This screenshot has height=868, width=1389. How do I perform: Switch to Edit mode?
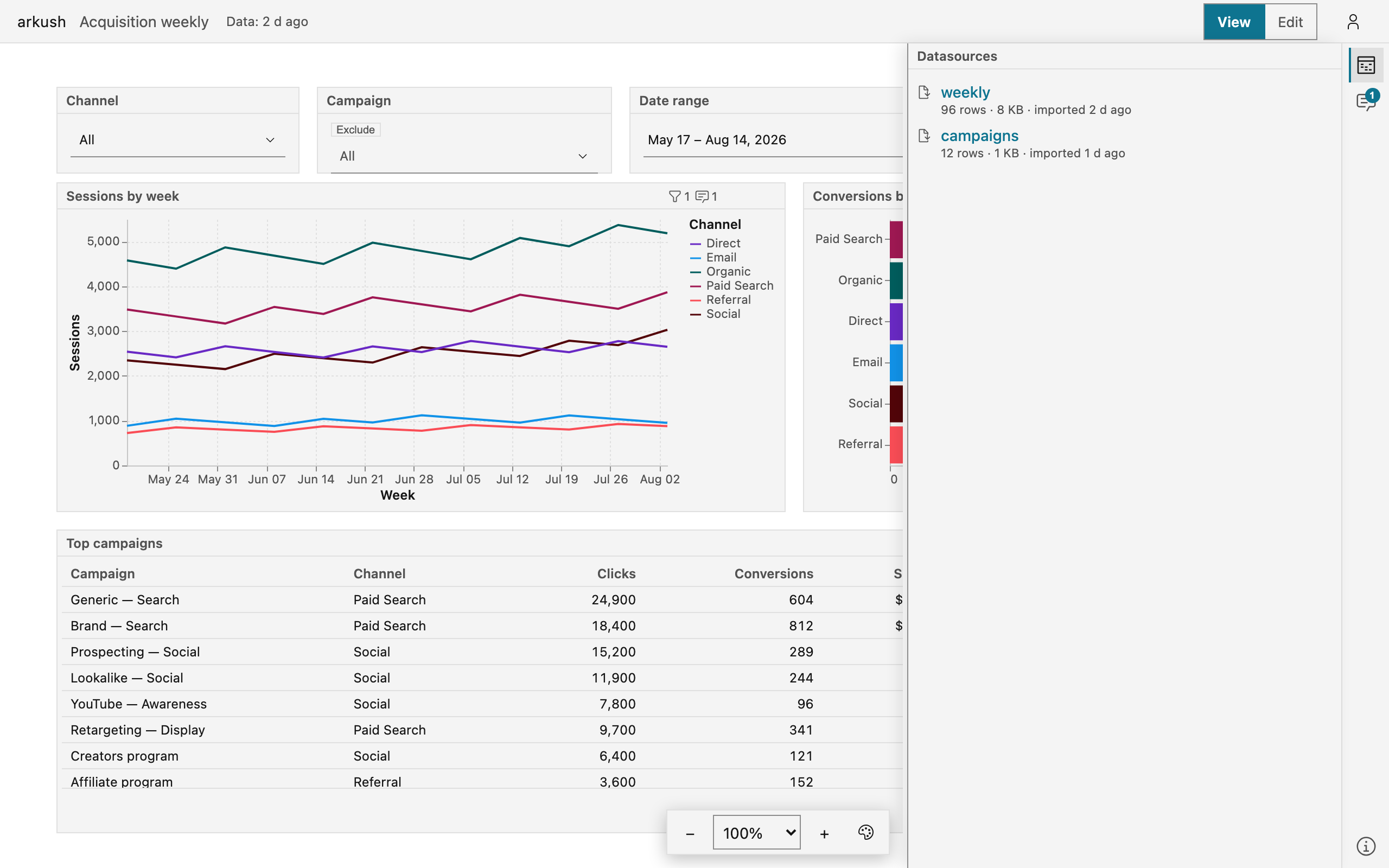1290,22
